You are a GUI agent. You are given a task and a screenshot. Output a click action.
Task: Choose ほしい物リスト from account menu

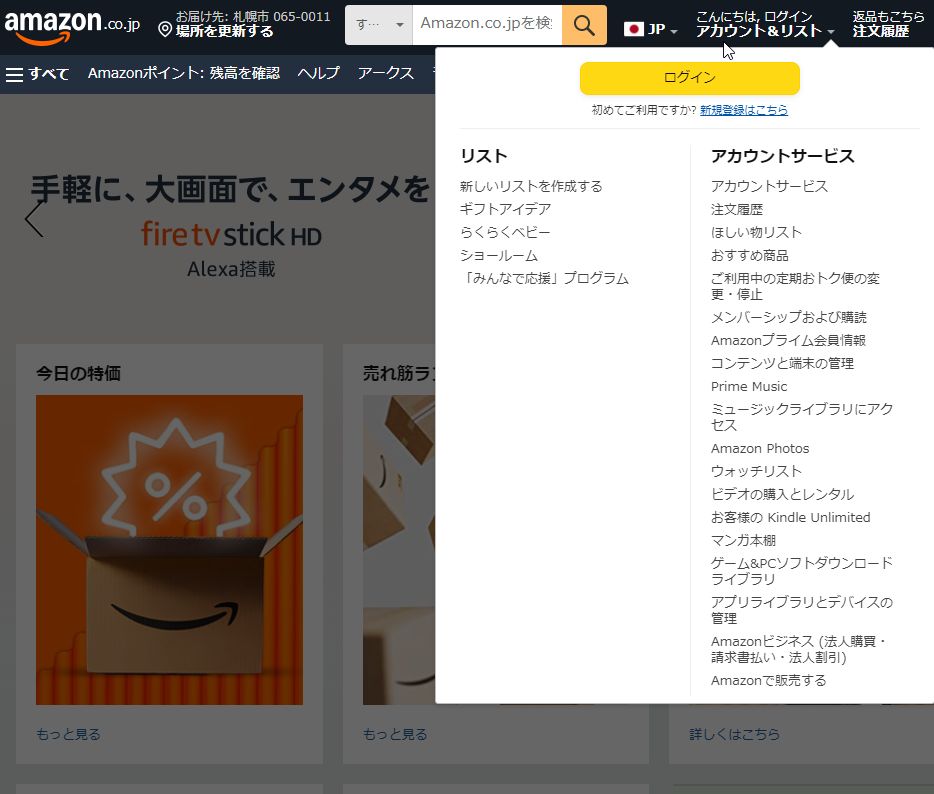point(756,232)
